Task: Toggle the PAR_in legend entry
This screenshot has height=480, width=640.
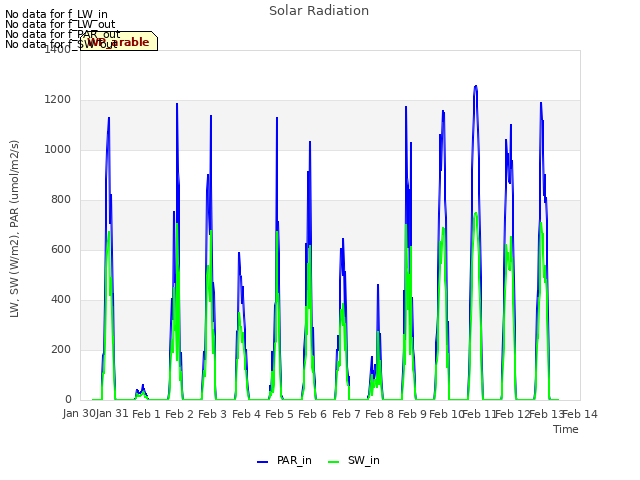Action: (x=284, y=460)
